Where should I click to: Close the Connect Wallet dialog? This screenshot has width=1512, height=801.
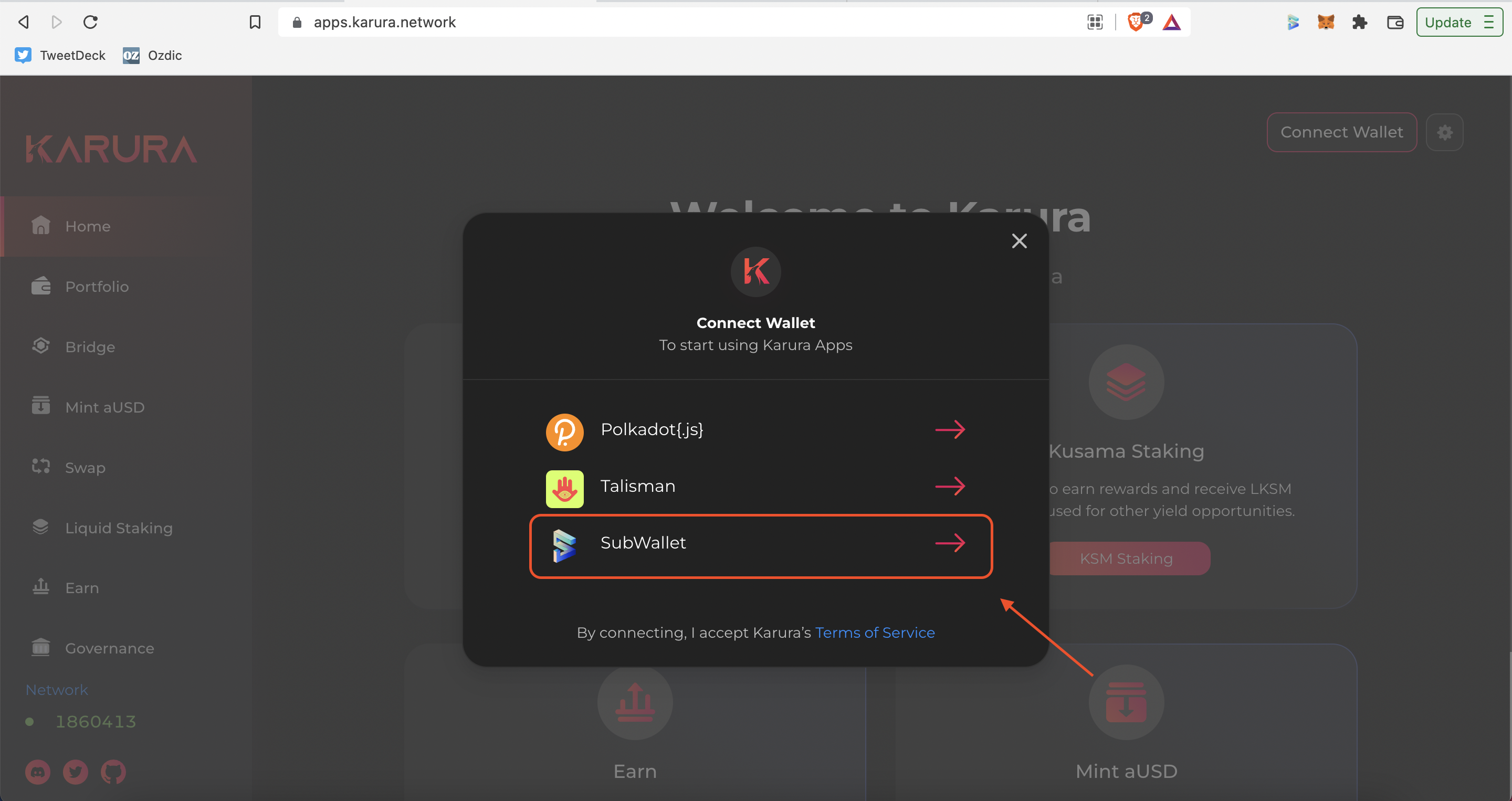click(x=1019, y=241)
